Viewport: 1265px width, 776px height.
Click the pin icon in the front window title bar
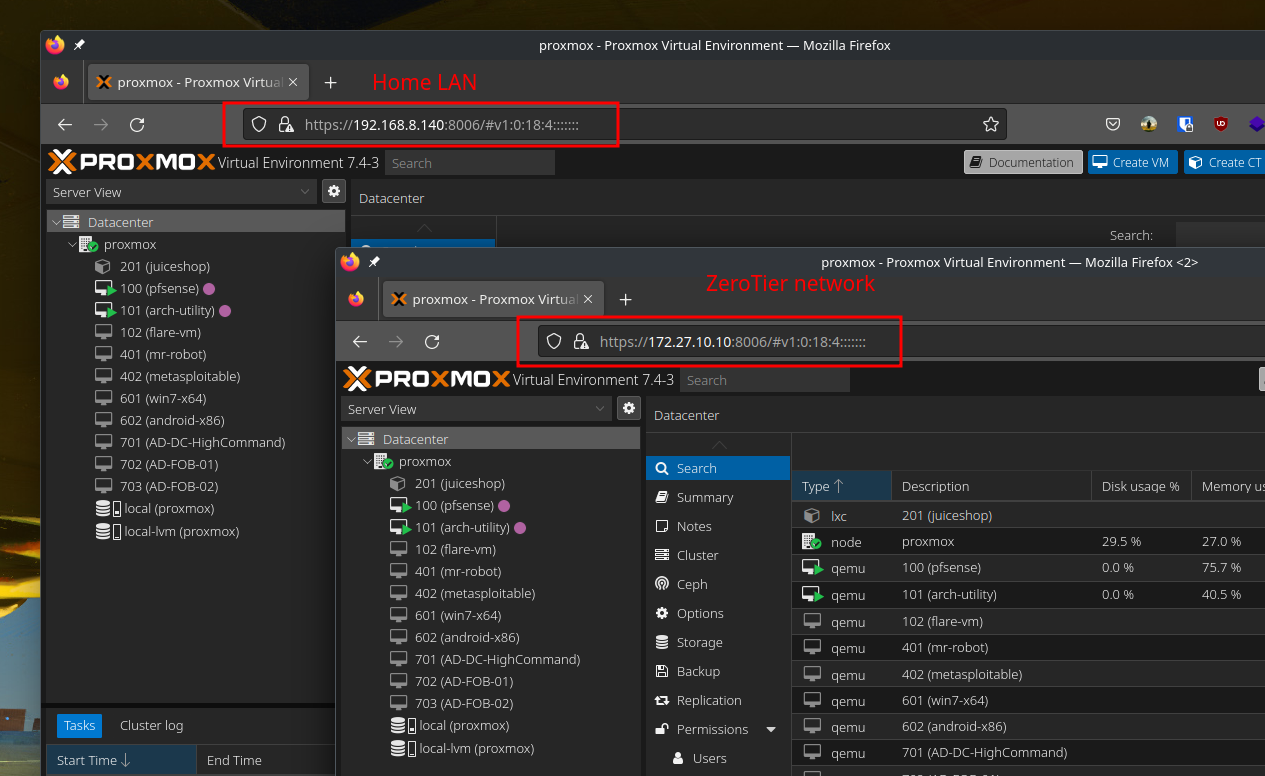(374, 262)
